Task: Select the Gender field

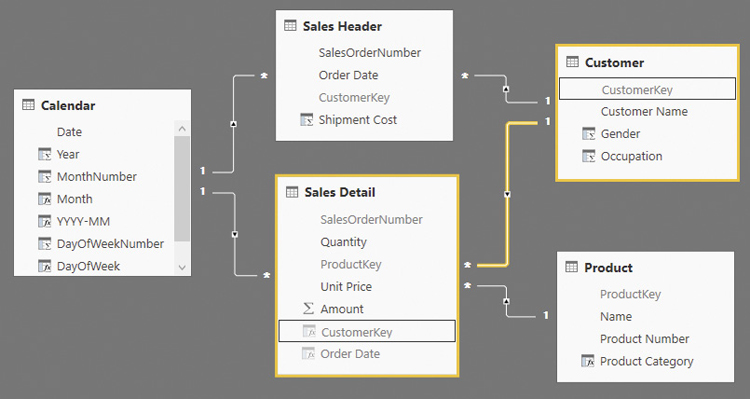Action: pos(620,134)
